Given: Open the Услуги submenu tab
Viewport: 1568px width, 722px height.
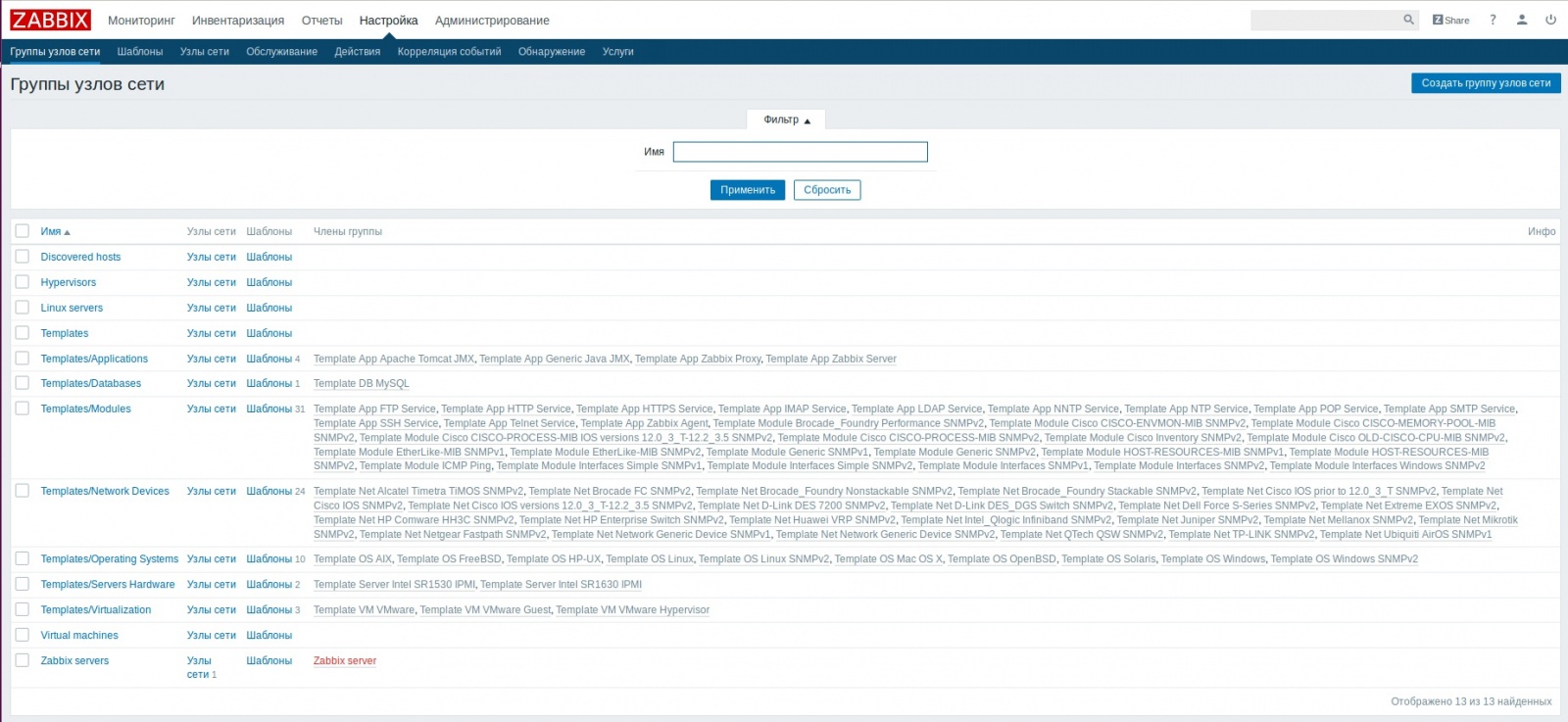Looking at the screenshot, I should 618,52.
